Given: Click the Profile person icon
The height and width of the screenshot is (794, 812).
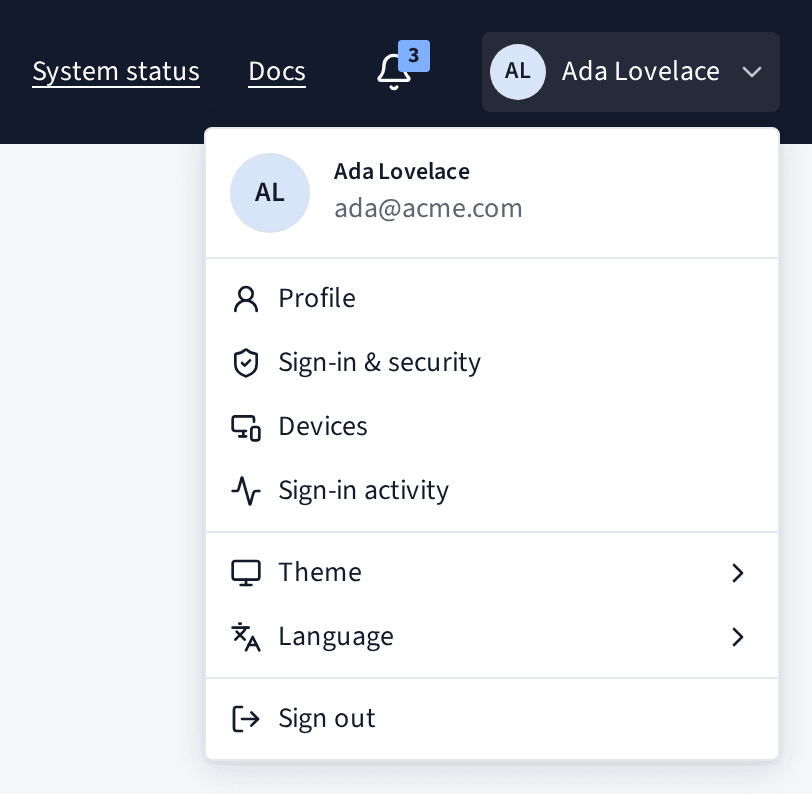Looking at the screenshot, I should [x=246, y=299].
